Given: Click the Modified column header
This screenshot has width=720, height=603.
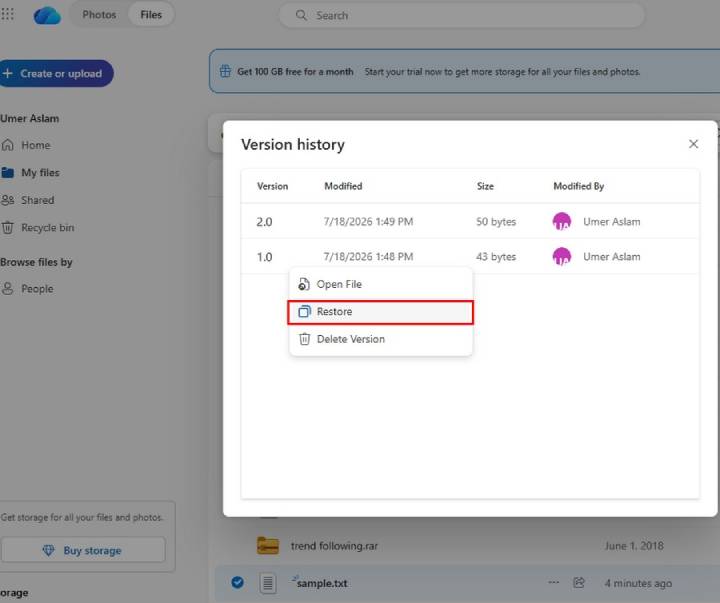Looking at the screenshot, I should click(343, 186).
